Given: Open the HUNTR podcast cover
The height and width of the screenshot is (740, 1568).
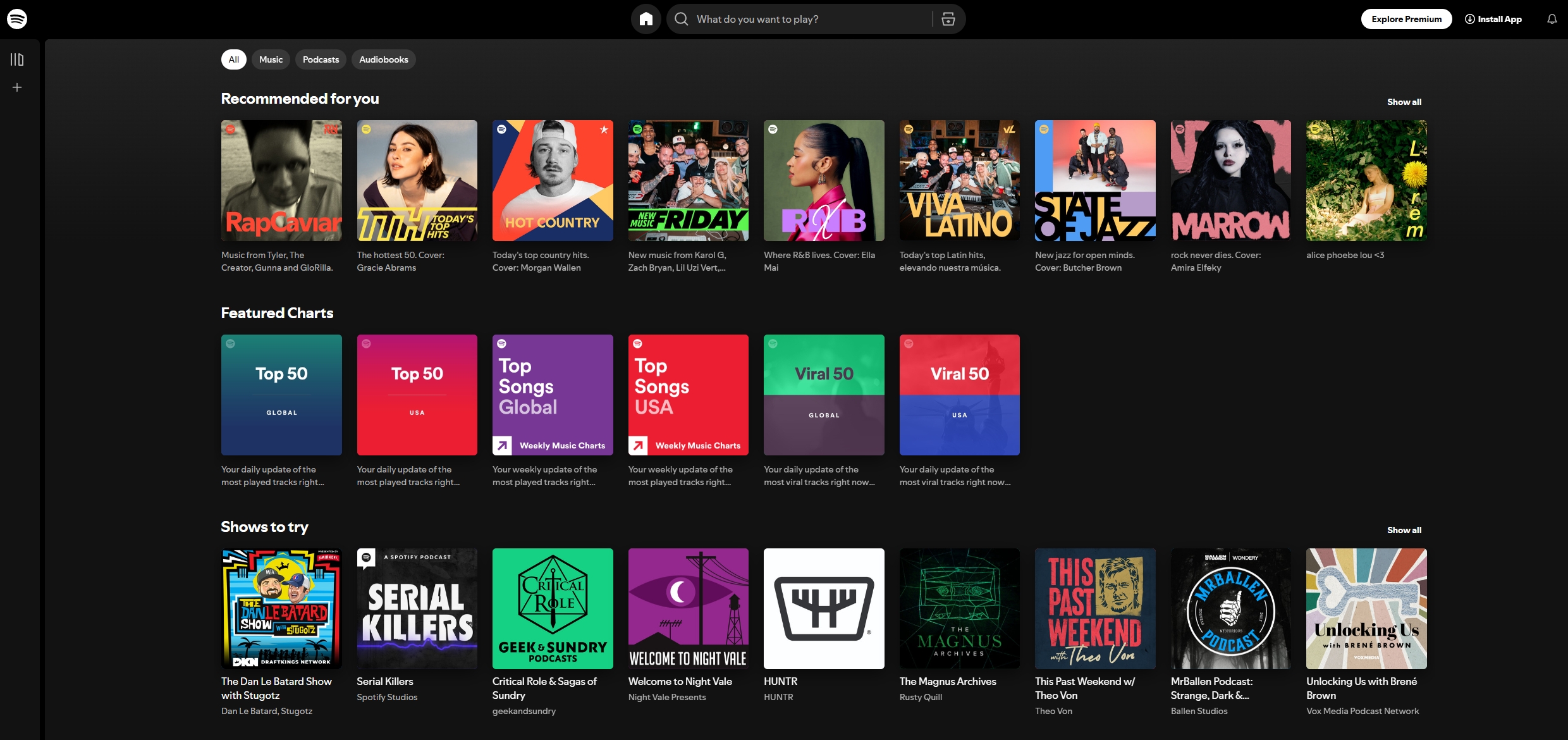Looking at the screenshot, I should pyautogui.click(x=824, y=608).
